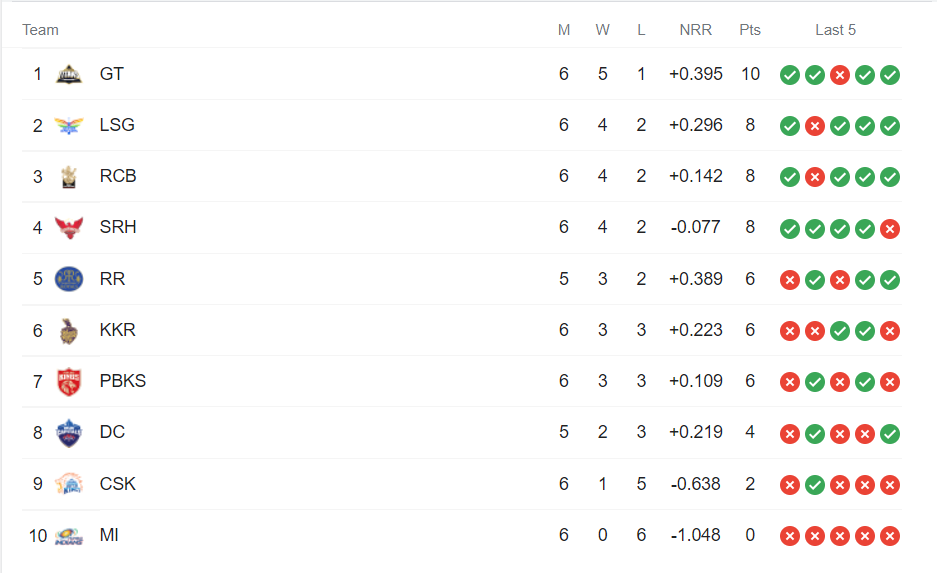
Task: Click CSK's green win marker in Last 5
Action: click(x=814, y=485)
